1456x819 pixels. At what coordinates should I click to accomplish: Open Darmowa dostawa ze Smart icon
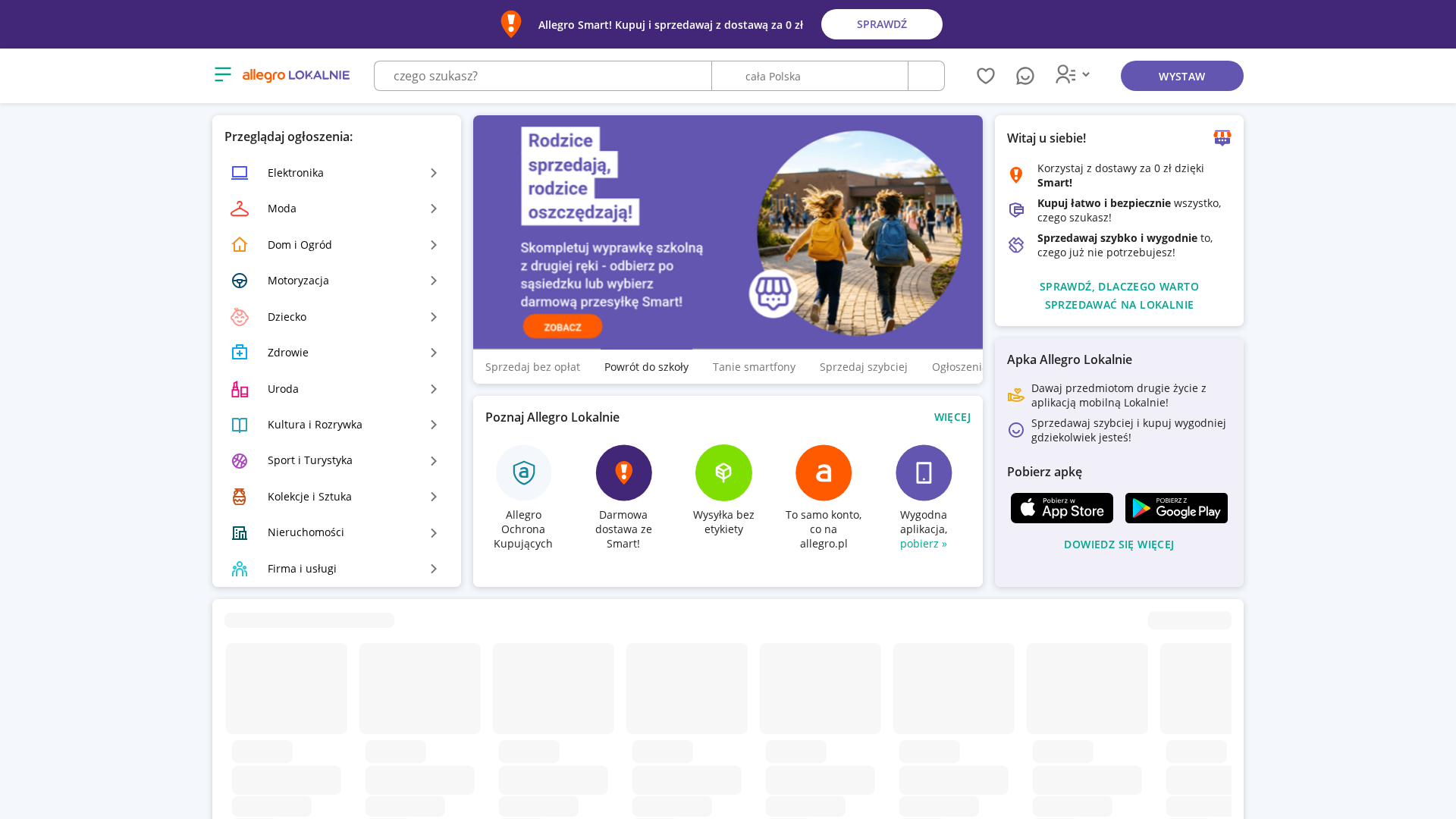click(623, 472)
